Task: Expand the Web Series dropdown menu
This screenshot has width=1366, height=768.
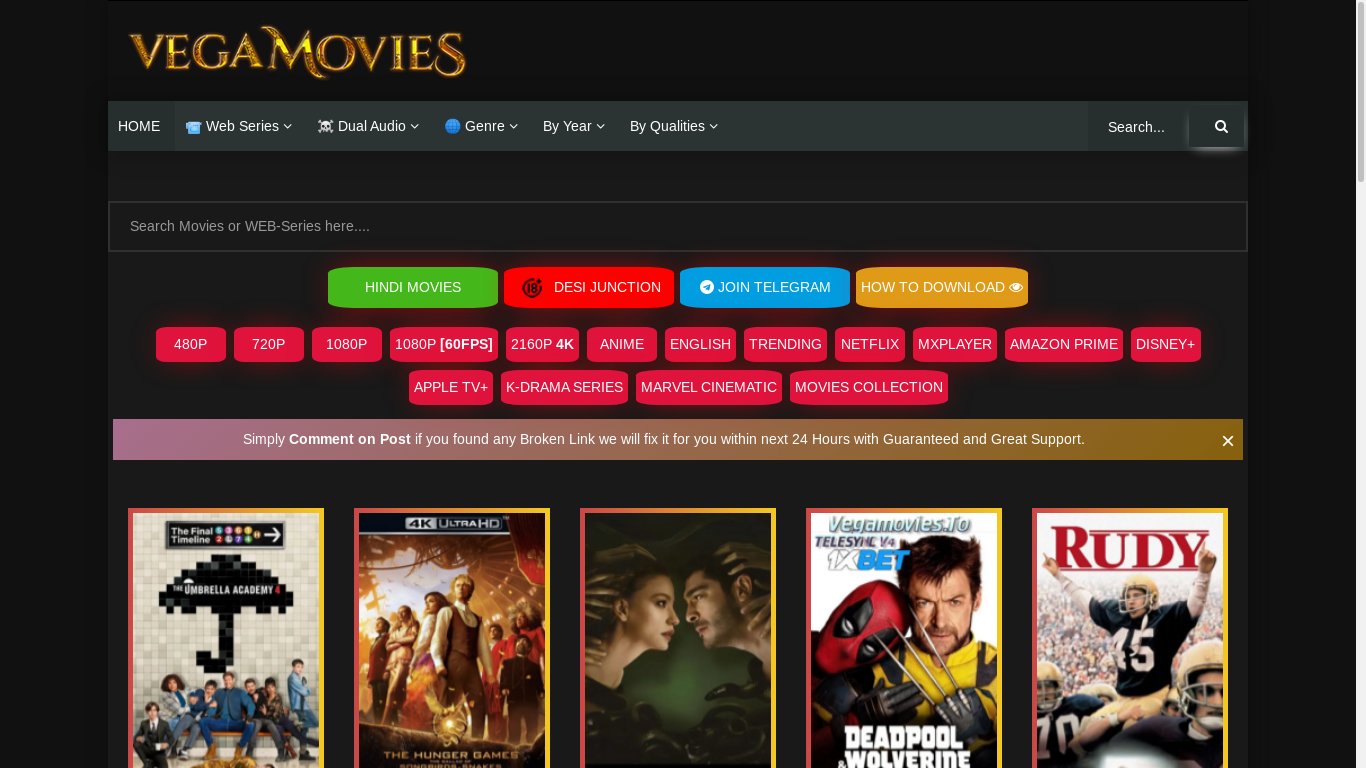Action: 239,126
